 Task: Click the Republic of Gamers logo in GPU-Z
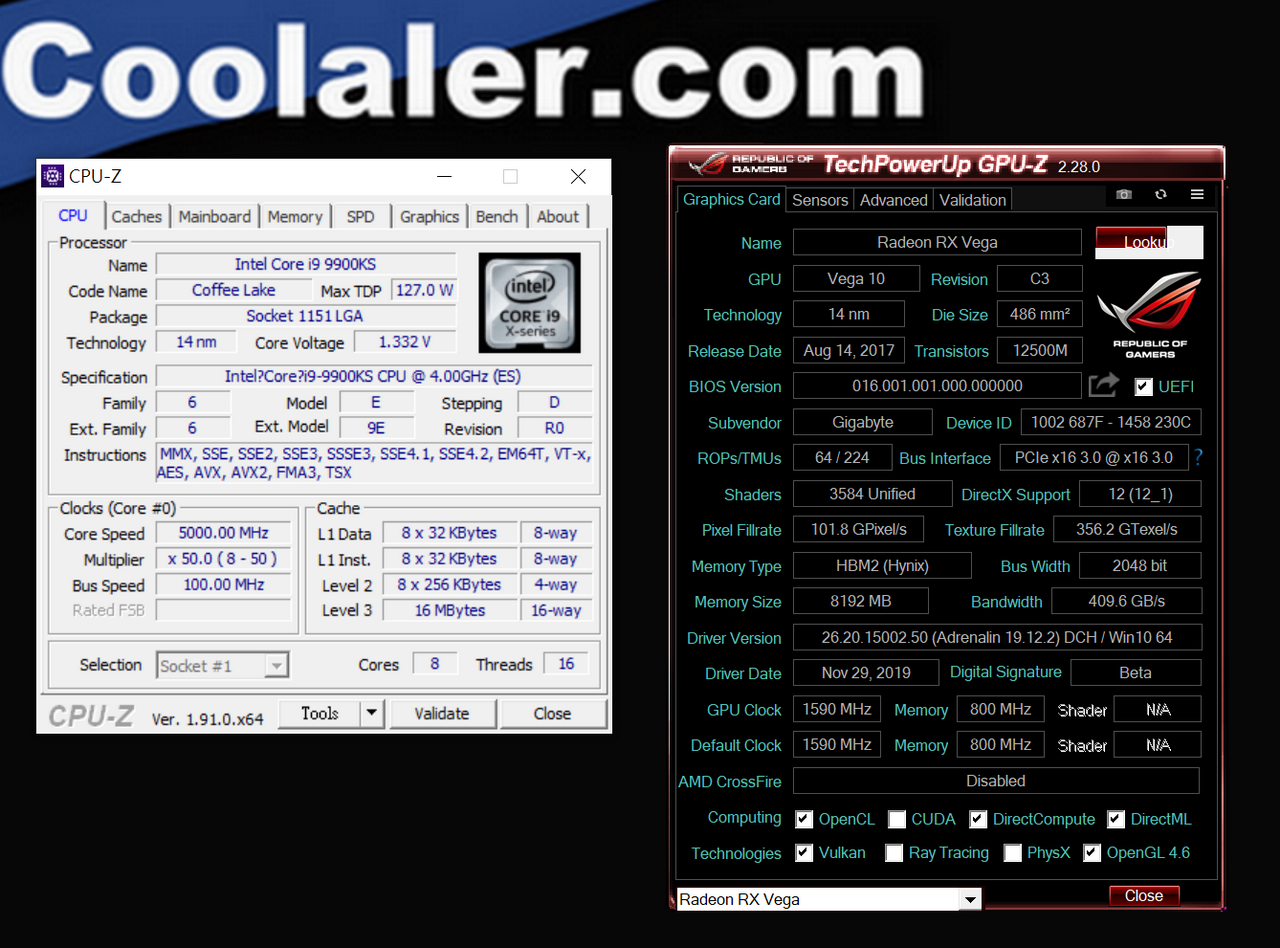click(1149, 315)
